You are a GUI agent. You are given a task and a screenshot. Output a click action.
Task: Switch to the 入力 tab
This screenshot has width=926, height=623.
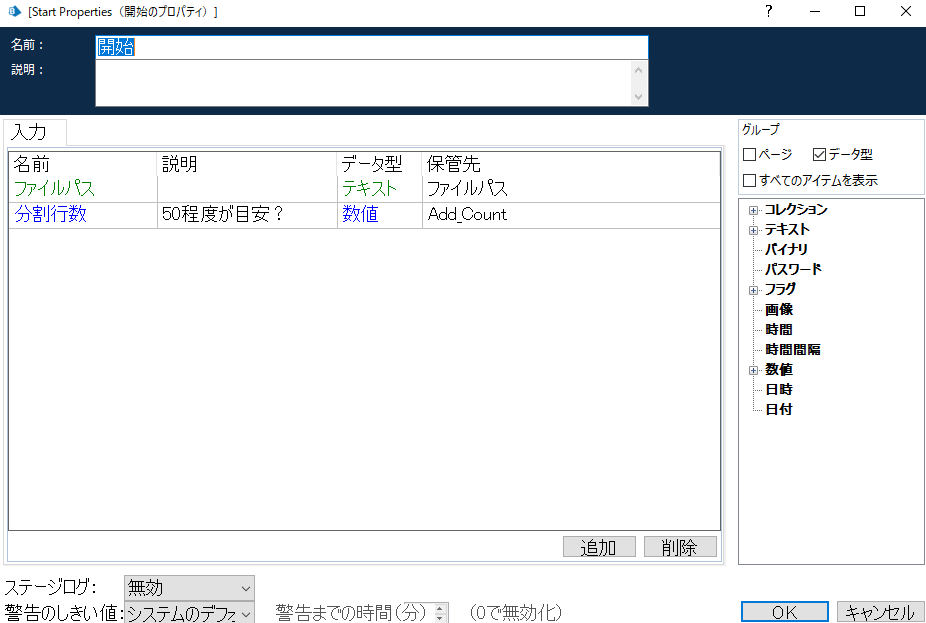click(x=35, y=132)
